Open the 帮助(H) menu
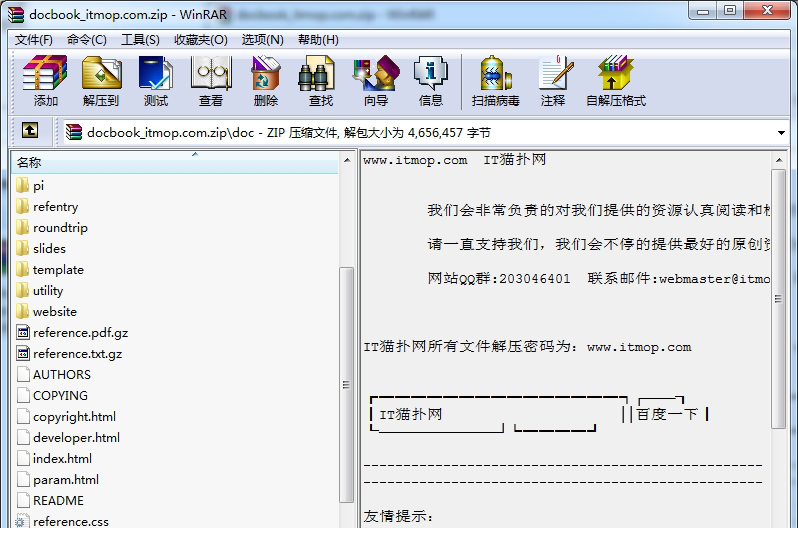Image resolution: width=798 pixels, height=549 pixels. (318, 40)
